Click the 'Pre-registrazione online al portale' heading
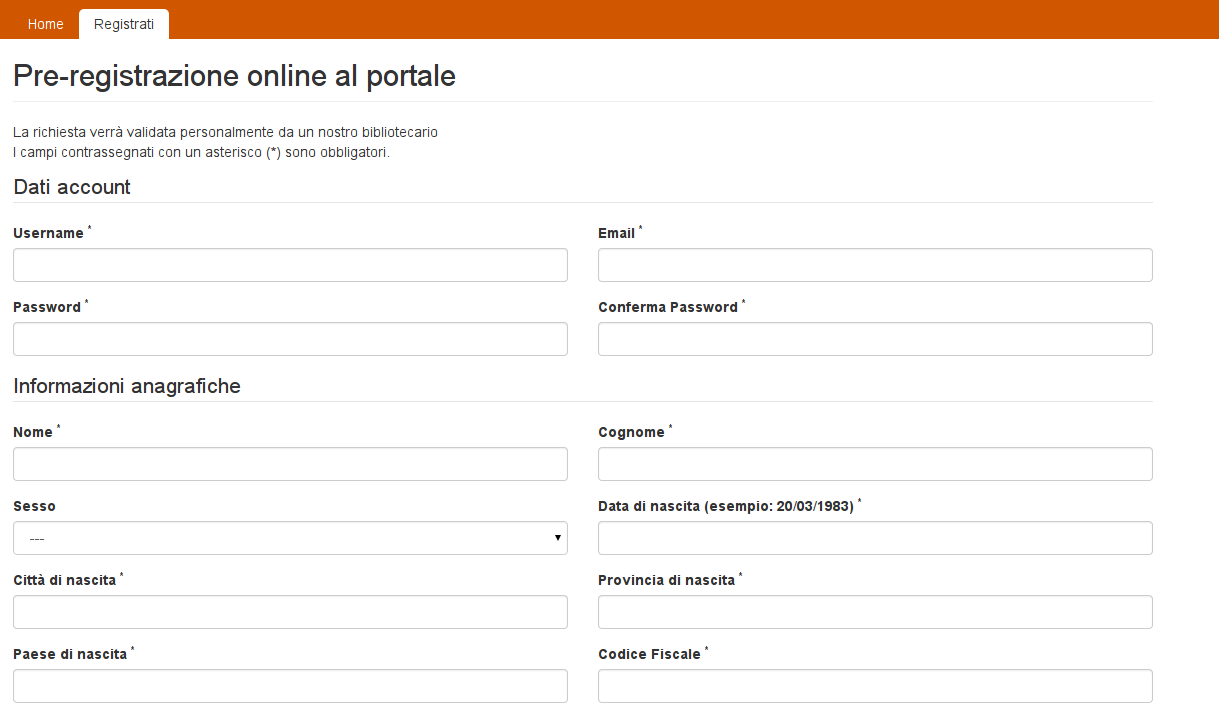The width and height of the screenshot is (1219, 717). (233, 76)
